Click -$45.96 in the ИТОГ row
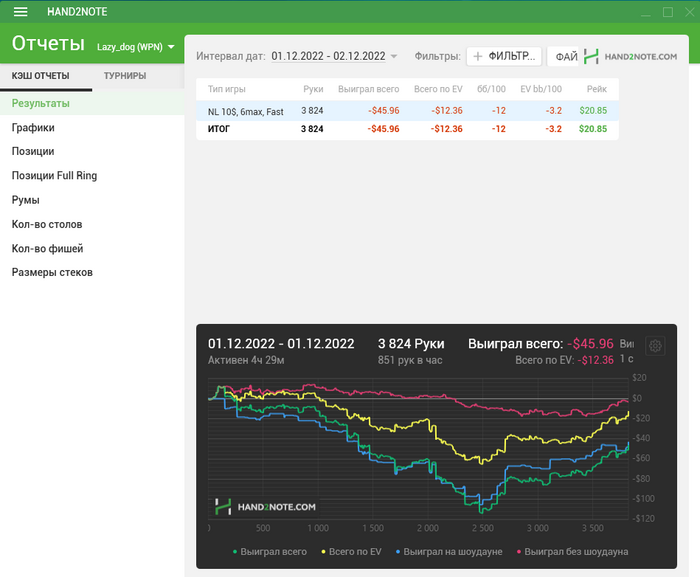Screen dimensions: 700x577 383,129
